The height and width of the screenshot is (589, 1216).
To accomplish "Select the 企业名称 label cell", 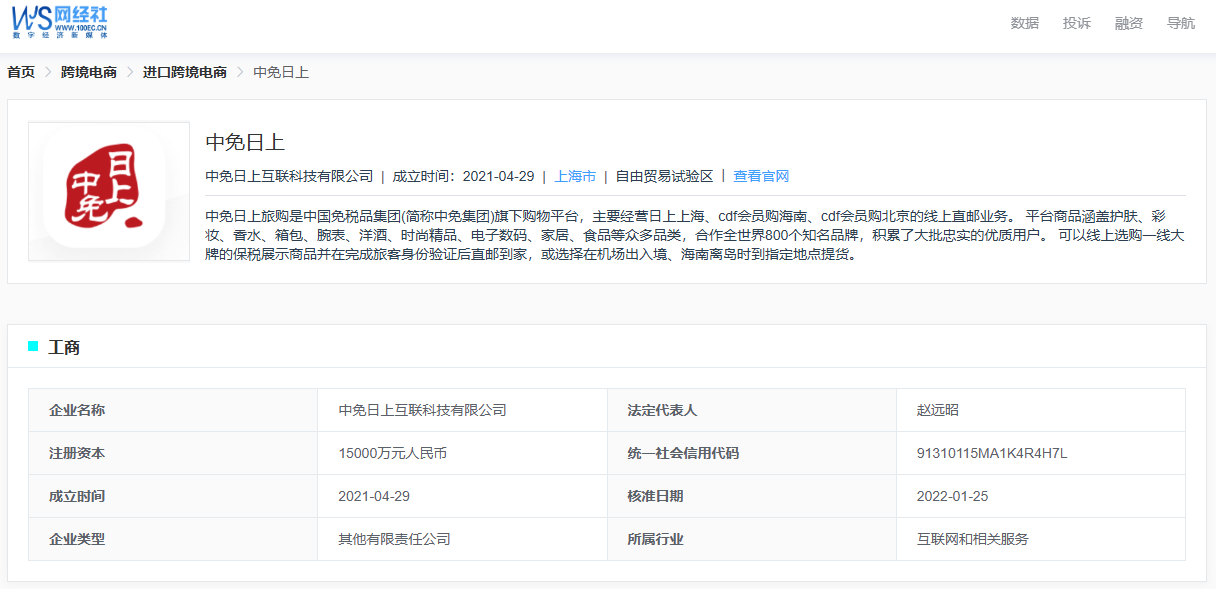I will 173,410.
